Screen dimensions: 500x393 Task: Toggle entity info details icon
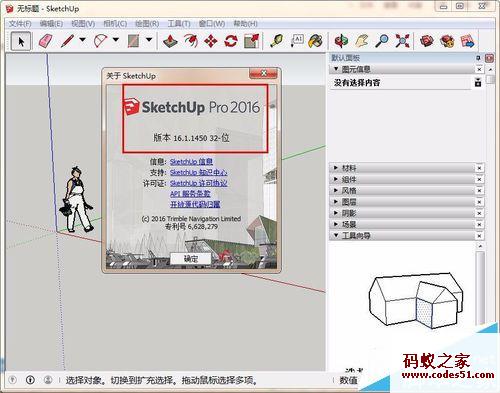(478, 82)
